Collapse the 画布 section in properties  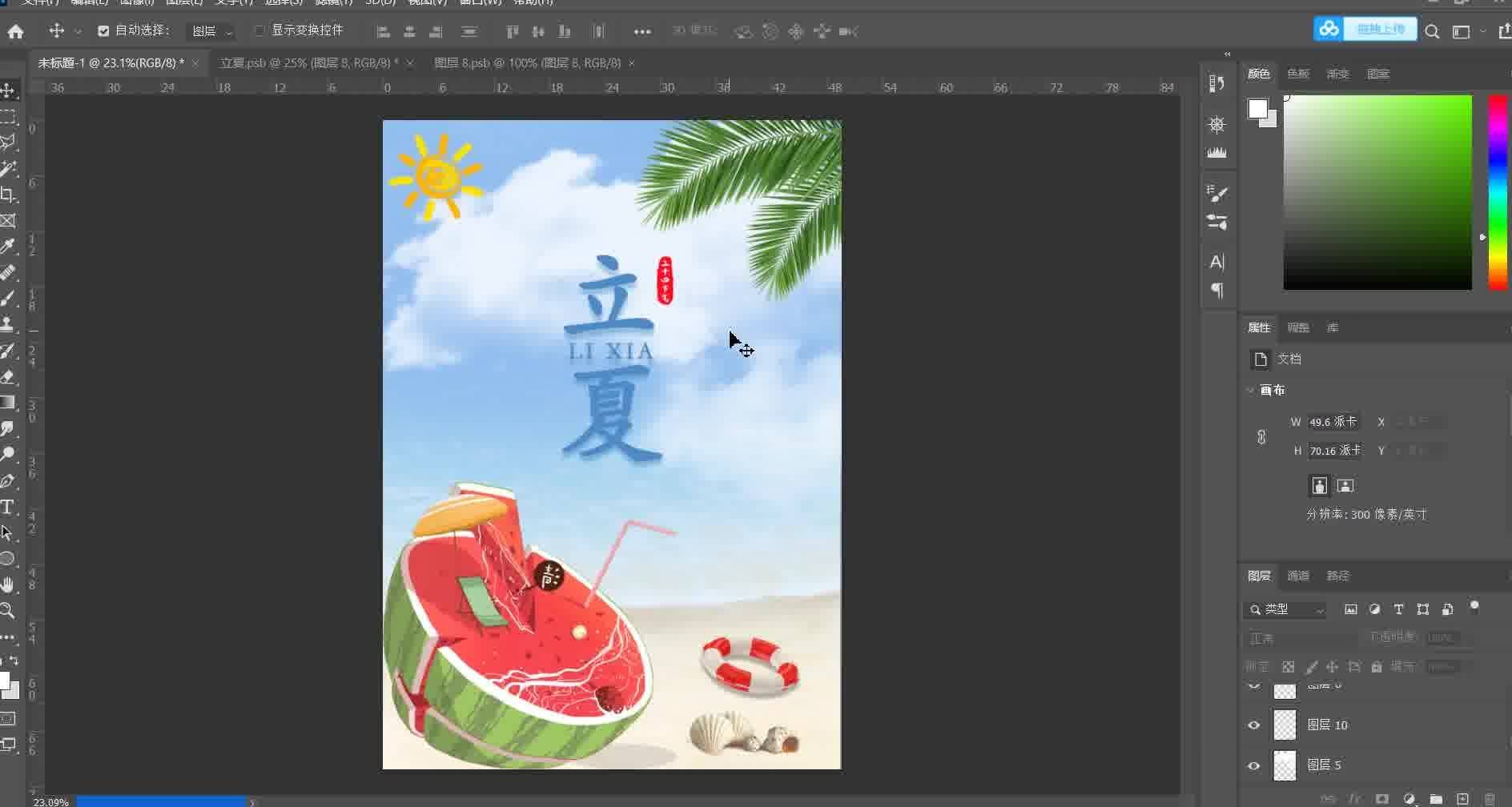pos(1250,390)
